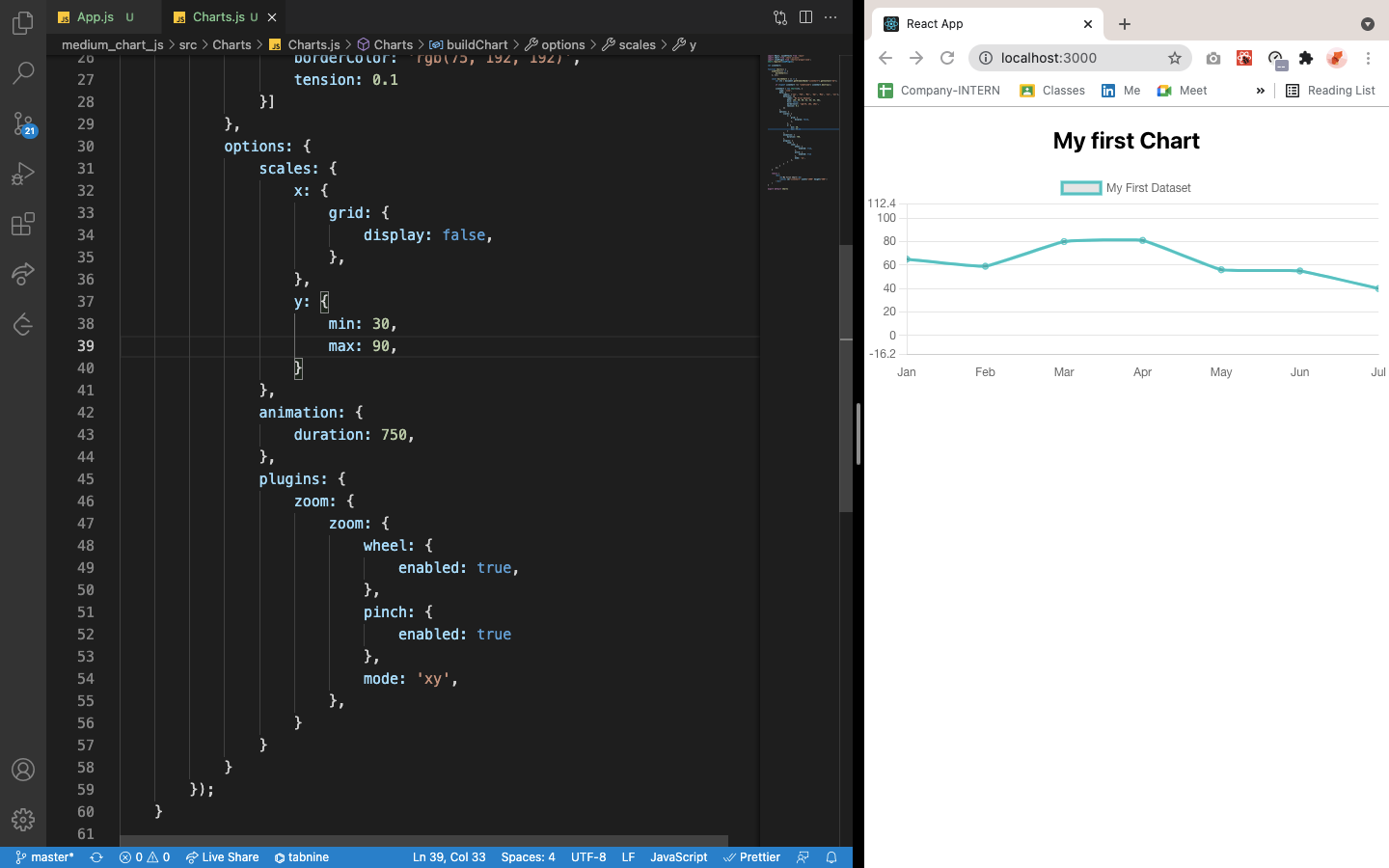Click the notifications bell icon
This screenshot has height=868, width=1389.
(831, 857)
